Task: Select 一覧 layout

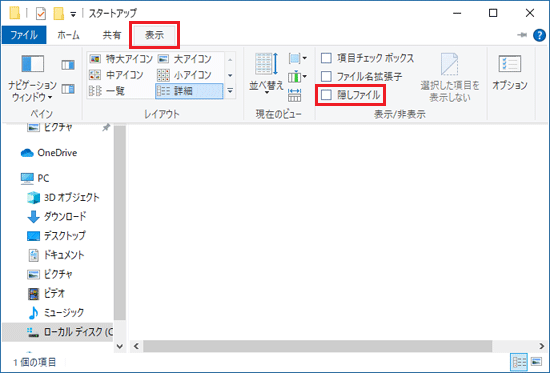Action: (107, 91)
